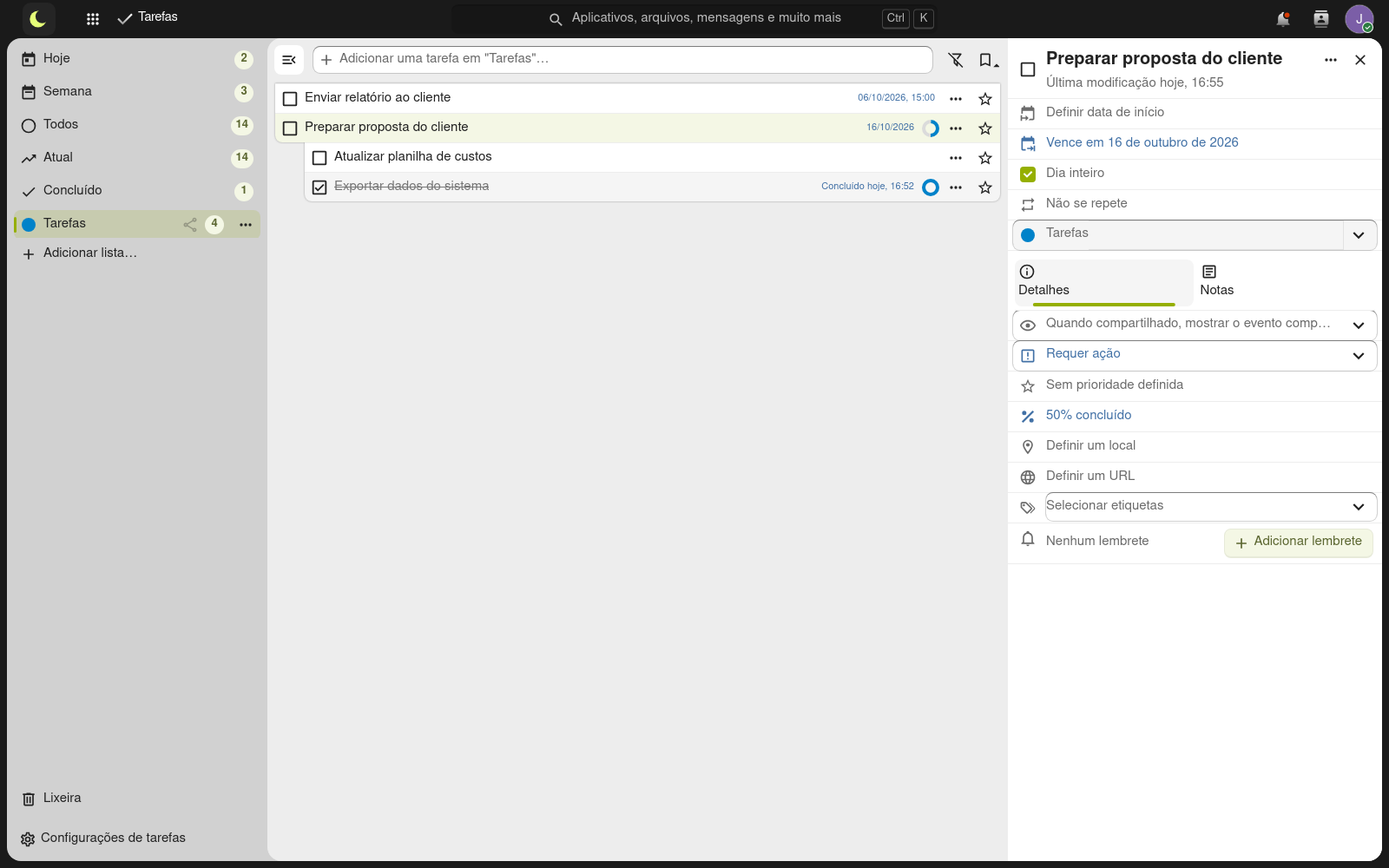Toggle the Dia inteiro checkbox
The image size is (1389, 868).
pyautogui.click(x=1028, y=174)
